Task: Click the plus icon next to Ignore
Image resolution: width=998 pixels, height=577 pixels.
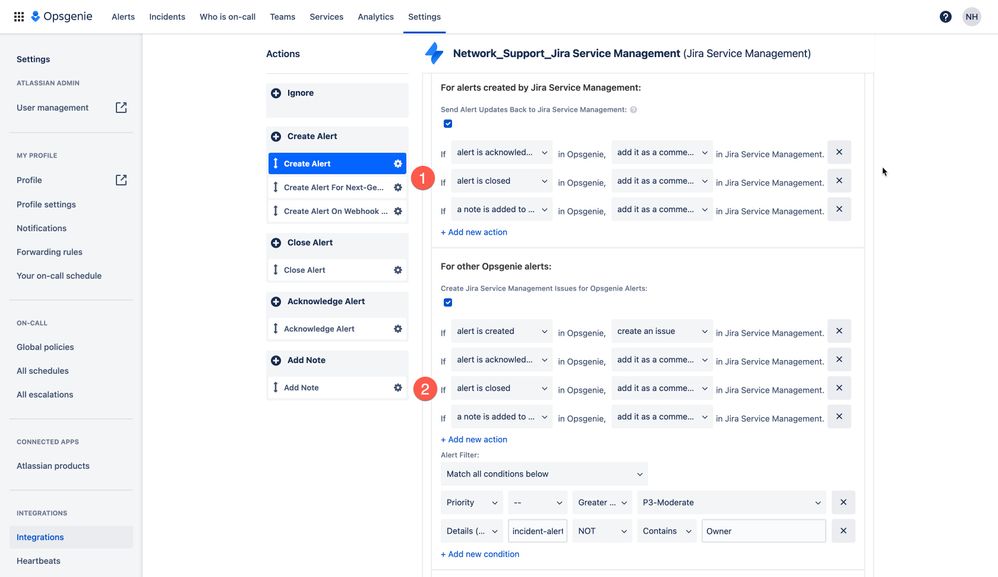Action: coord(276,93)
